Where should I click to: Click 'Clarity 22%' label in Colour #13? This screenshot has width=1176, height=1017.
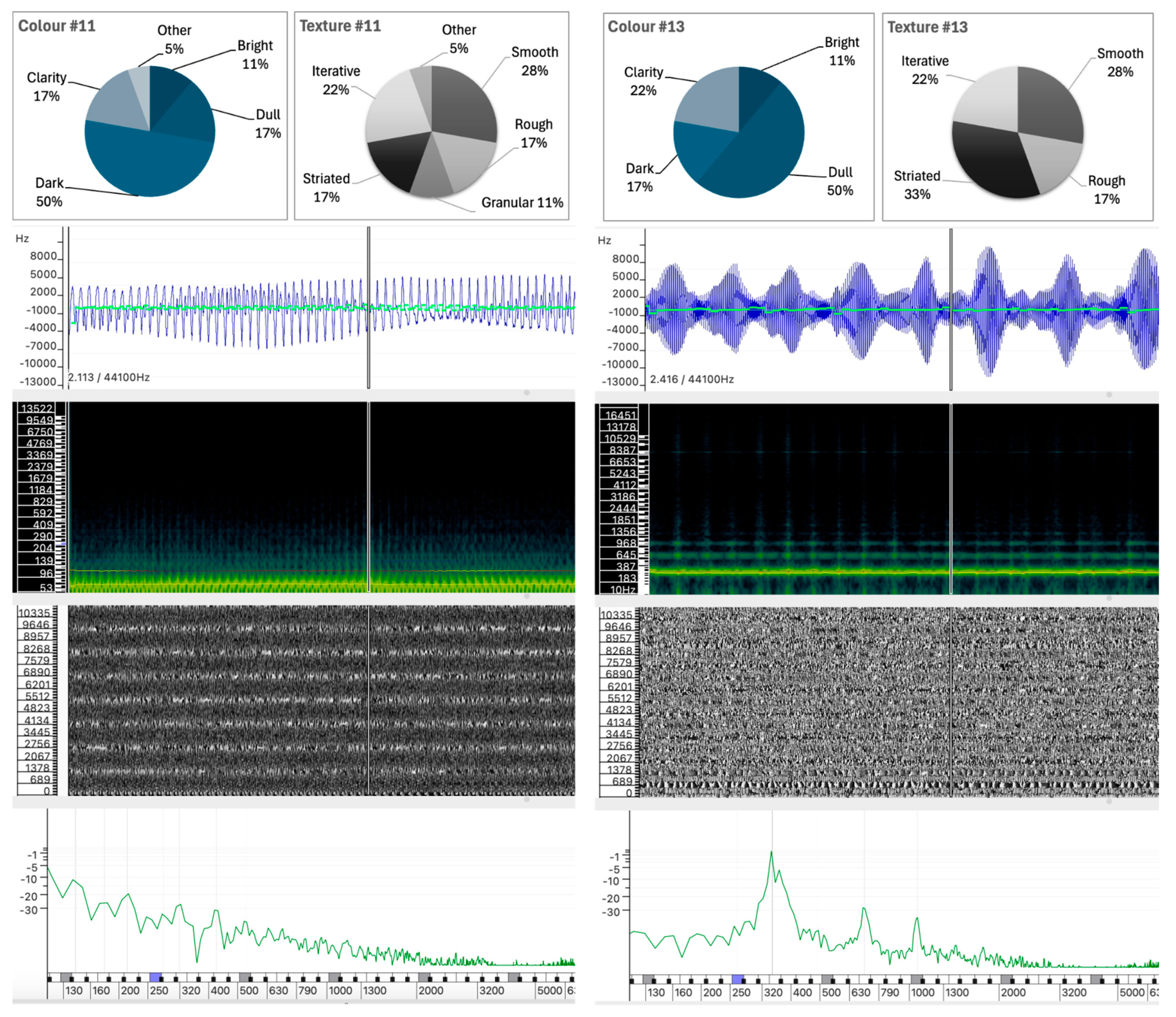click(644, 81)
